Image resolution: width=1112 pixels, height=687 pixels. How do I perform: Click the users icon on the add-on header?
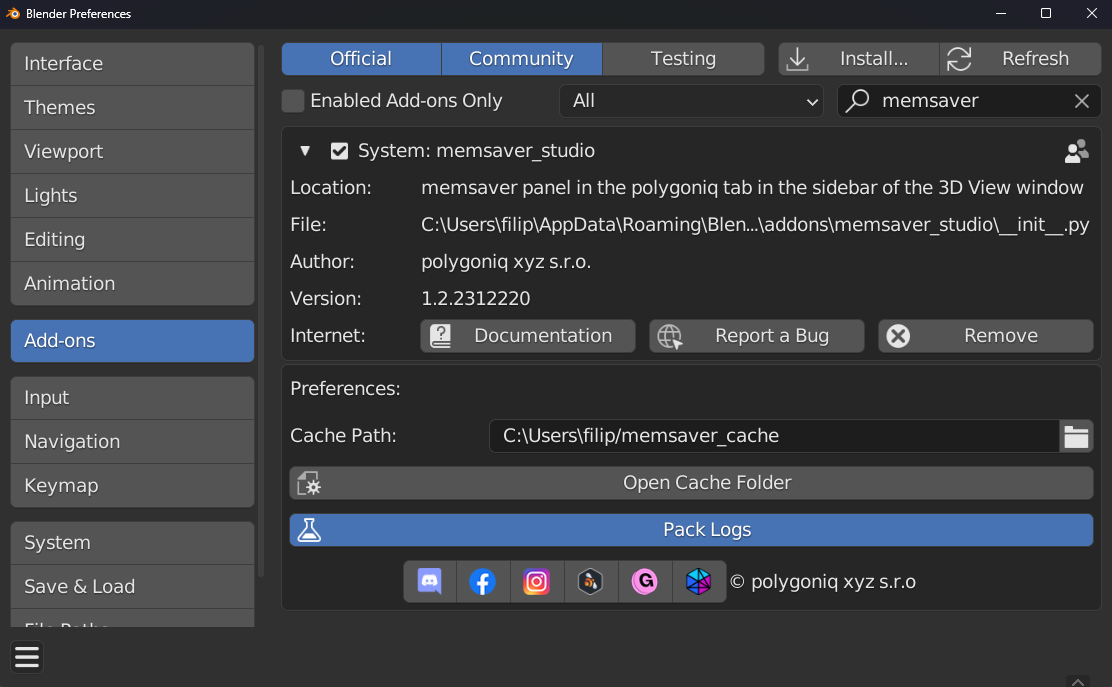point(1076,150)
